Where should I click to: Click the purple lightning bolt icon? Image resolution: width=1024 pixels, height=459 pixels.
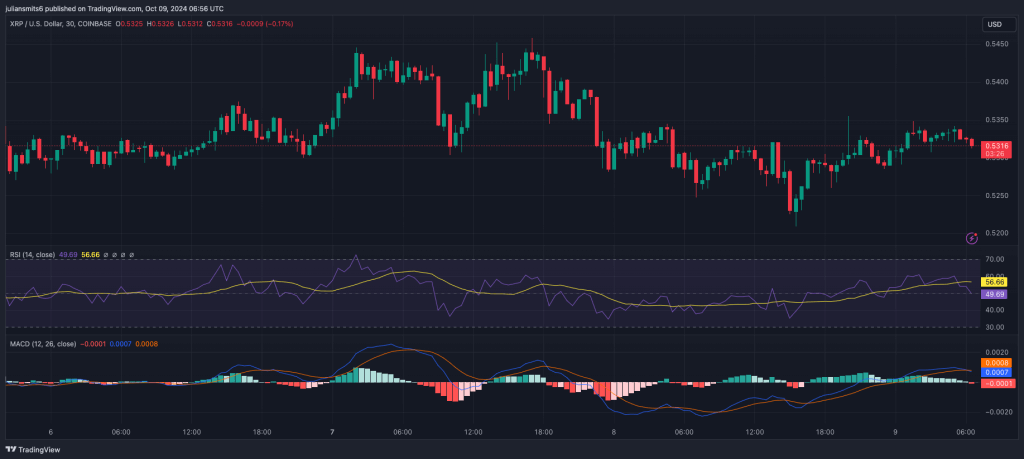click(971, 238)
